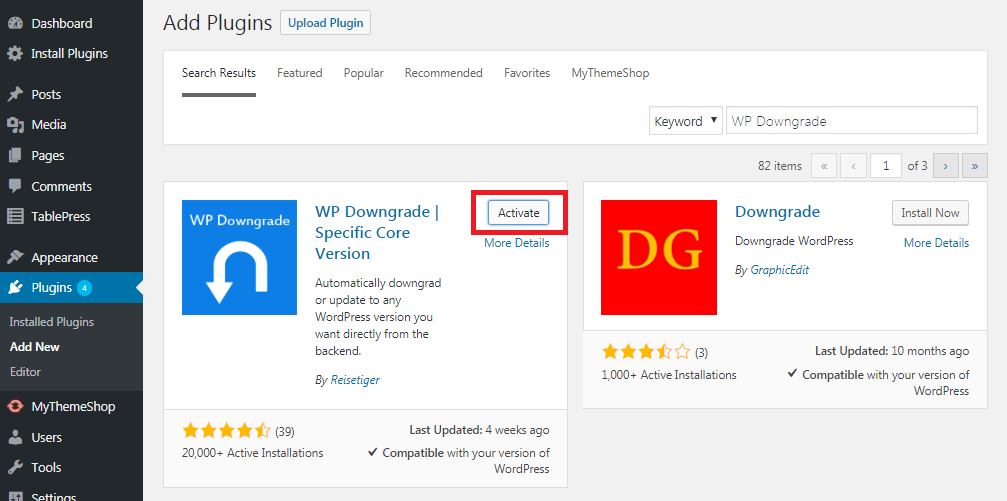Click the Tools wrench icon

pos(15,468)
